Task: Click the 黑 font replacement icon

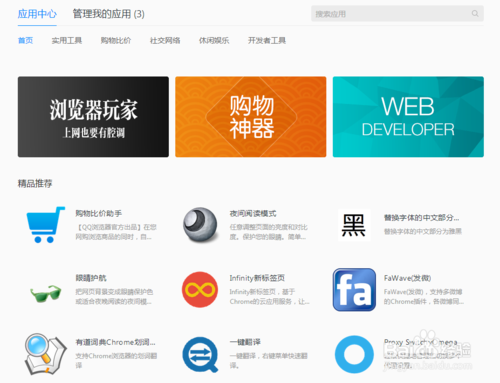Action: point(354,225)
